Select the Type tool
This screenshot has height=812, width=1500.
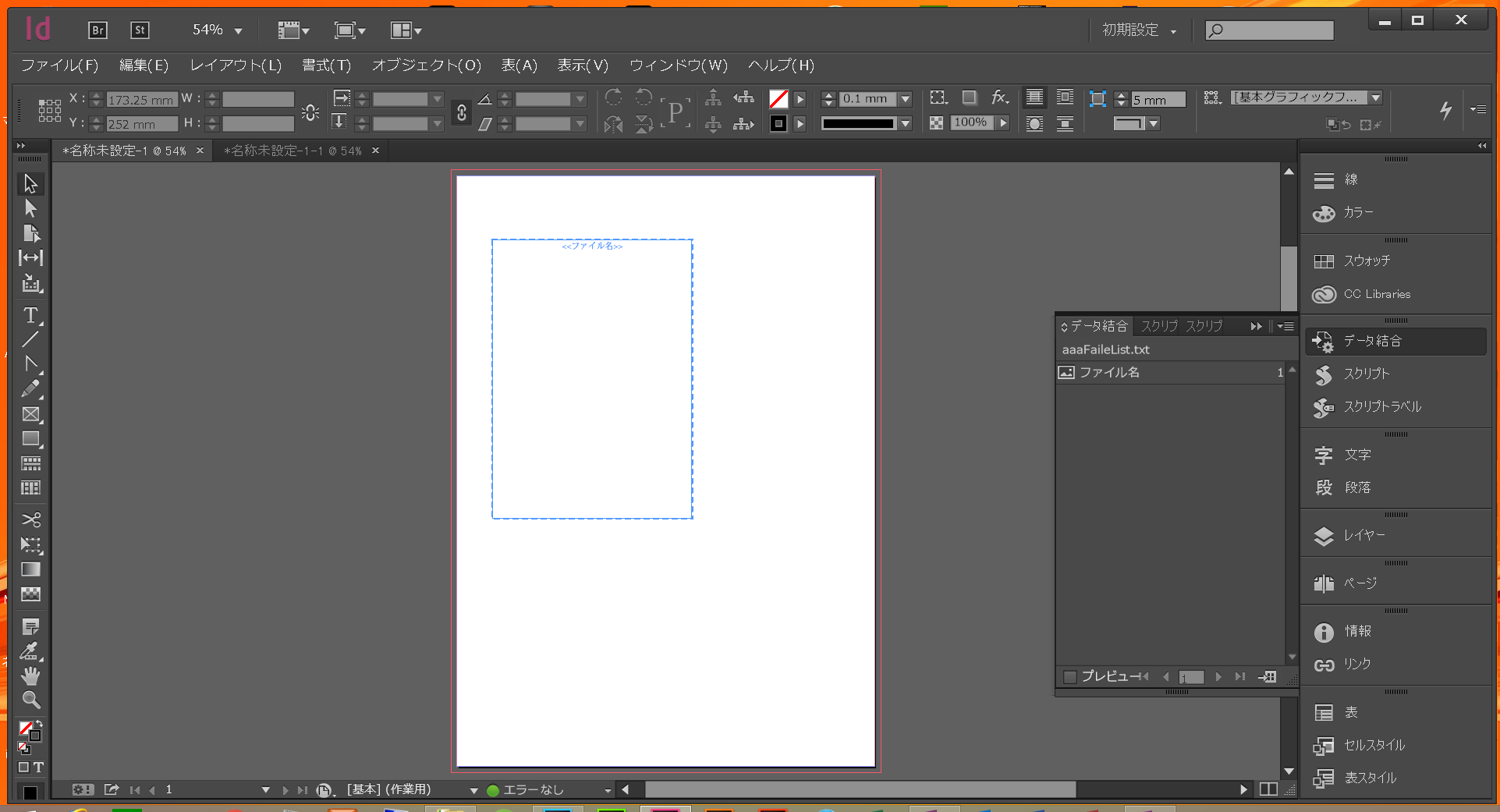tap(30, 315)
